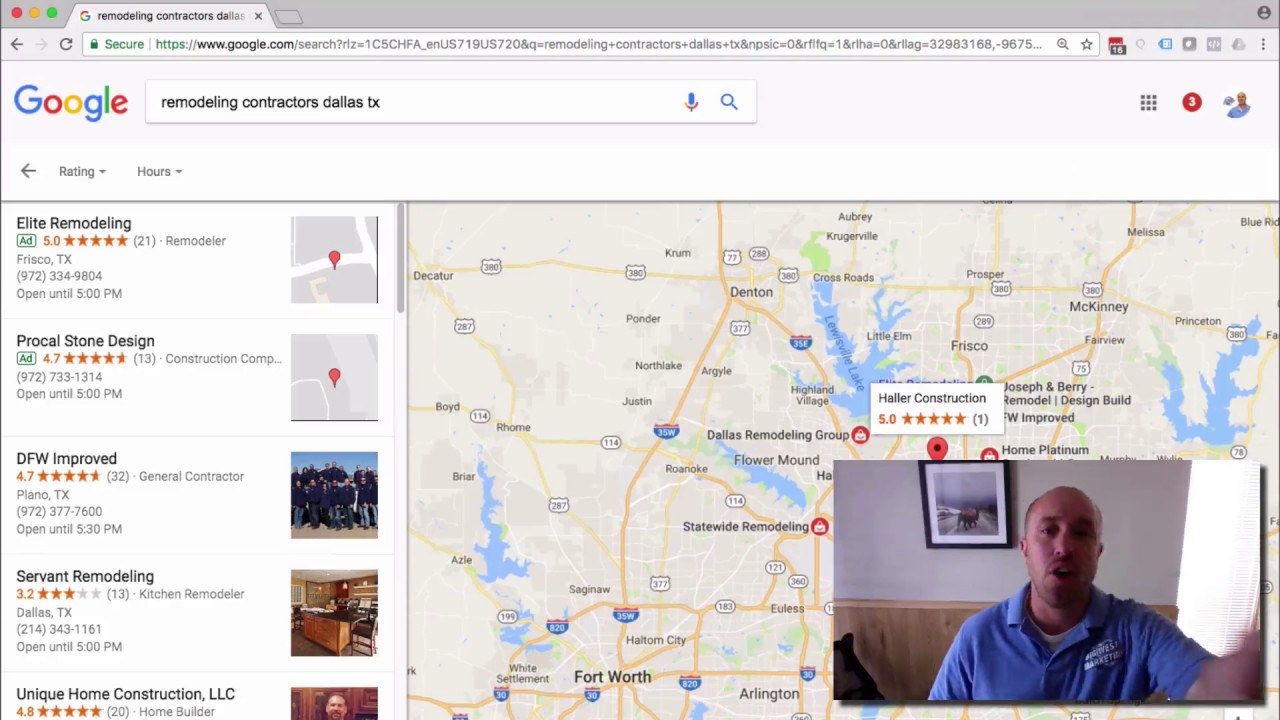The width and height of the screenshot is (1280, 720).
Task: Click Servant Remodeling kitchen photo
Action: click(334, 613)
